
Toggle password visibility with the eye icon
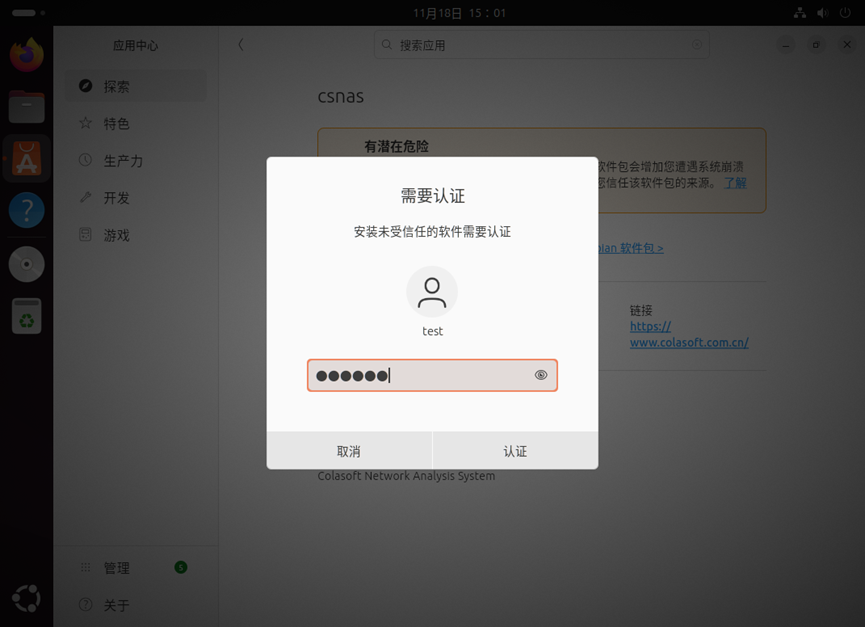[541, 374]
